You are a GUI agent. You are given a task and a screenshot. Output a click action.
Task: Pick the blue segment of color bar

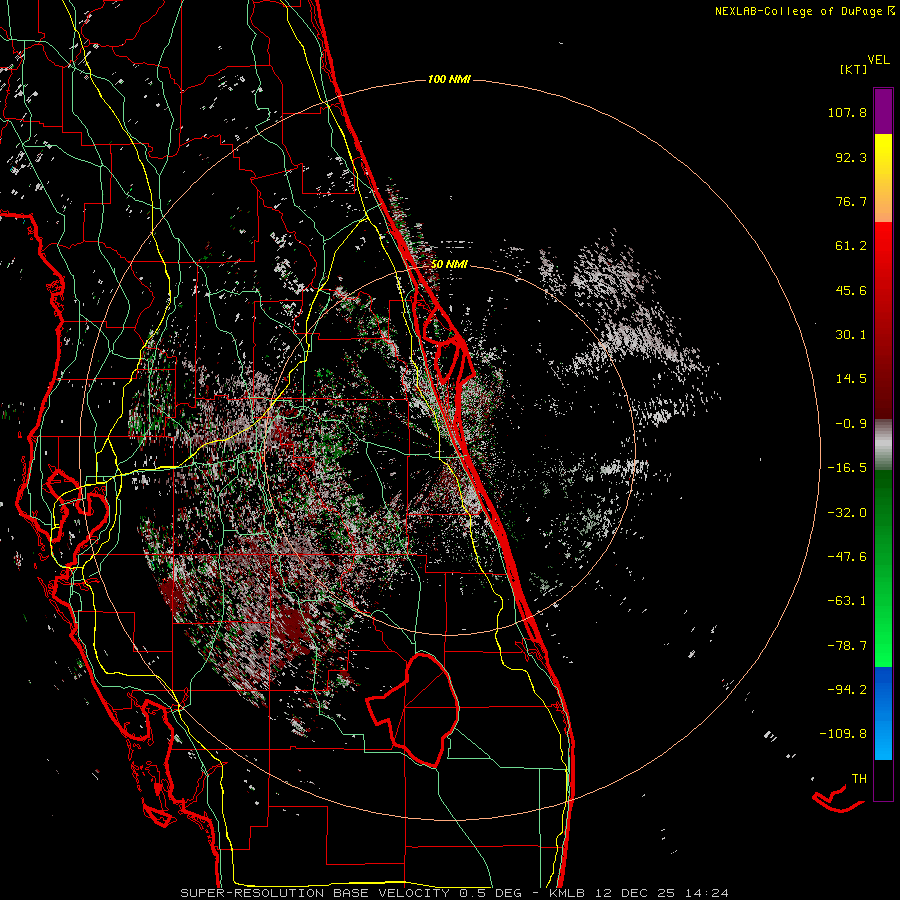tap(883, 713)
